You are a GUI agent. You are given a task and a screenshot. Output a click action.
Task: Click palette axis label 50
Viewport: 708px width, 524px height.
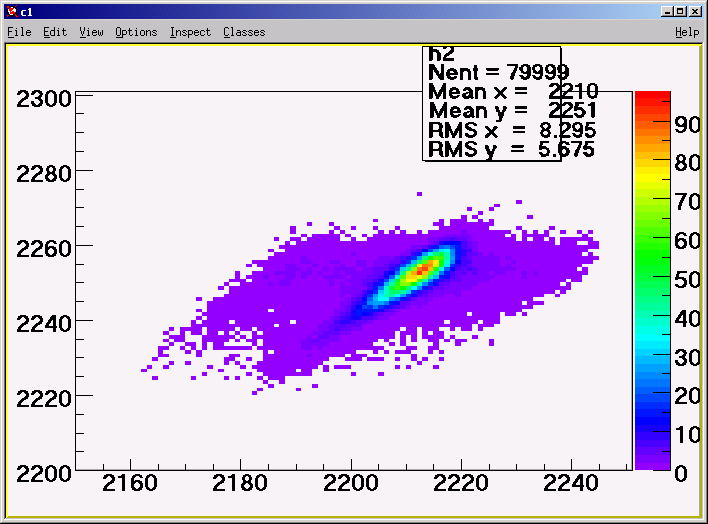tap(688, 280)
